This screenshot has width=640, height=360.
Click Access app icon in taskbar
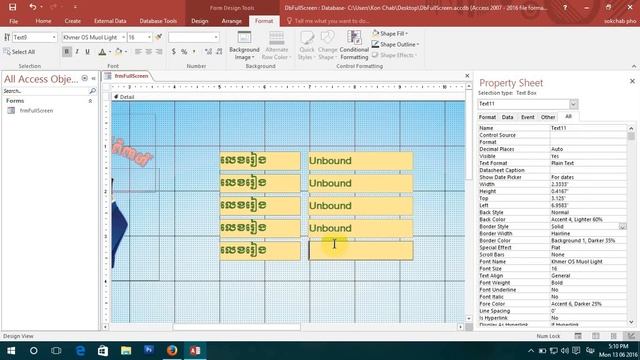[x=195, y=351]
